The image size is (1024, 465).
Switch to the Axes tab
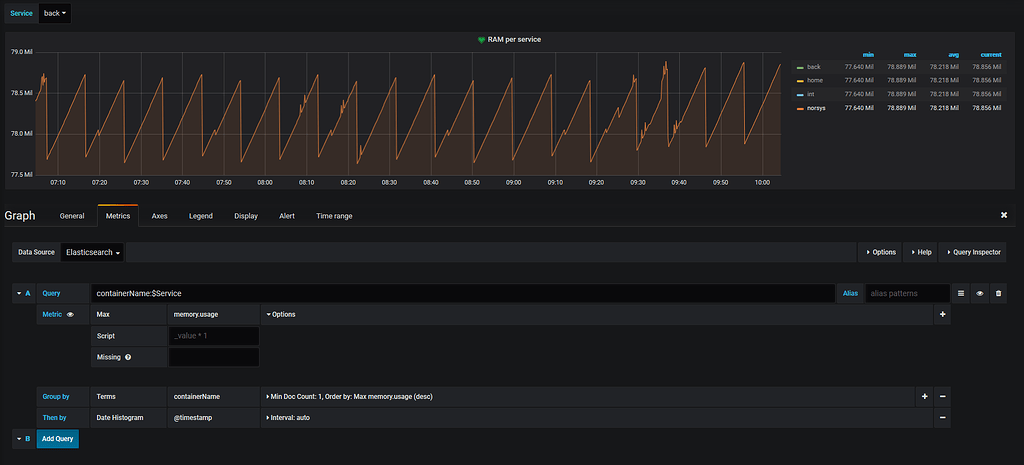(159, 215)
